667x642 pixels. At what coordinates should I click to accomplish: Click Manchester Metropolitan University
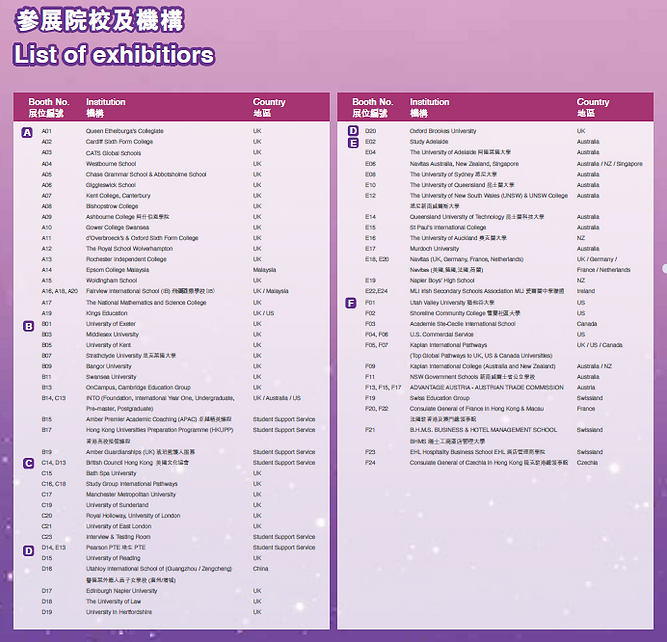click(131, 494)
